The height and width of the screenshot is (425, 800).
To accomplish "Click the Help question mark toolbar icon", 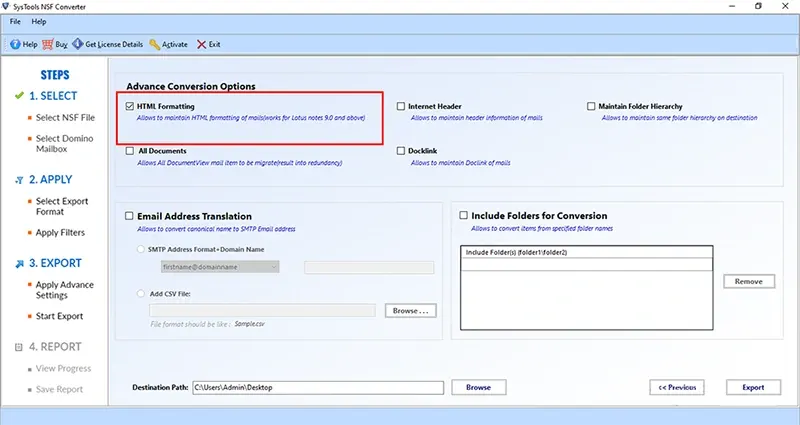I will (15, 44).
